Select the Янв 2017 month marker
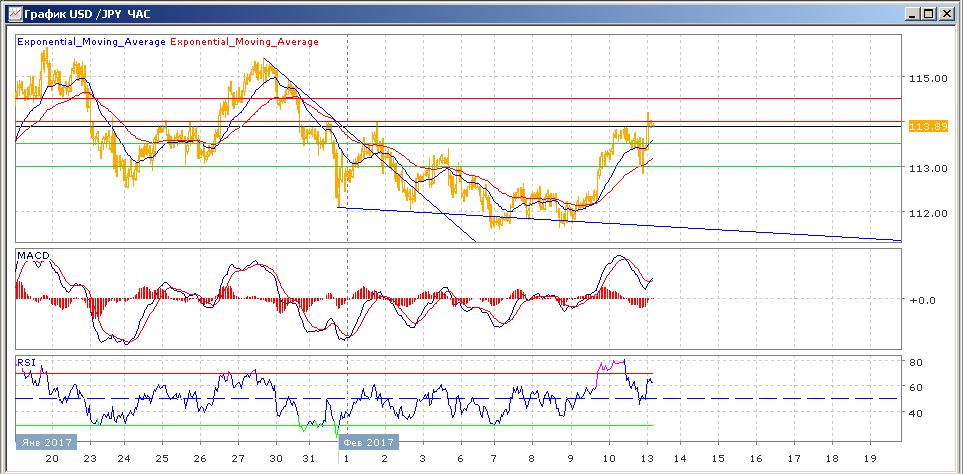The height and width of the screenshot is (474, 963). (45, 442)
